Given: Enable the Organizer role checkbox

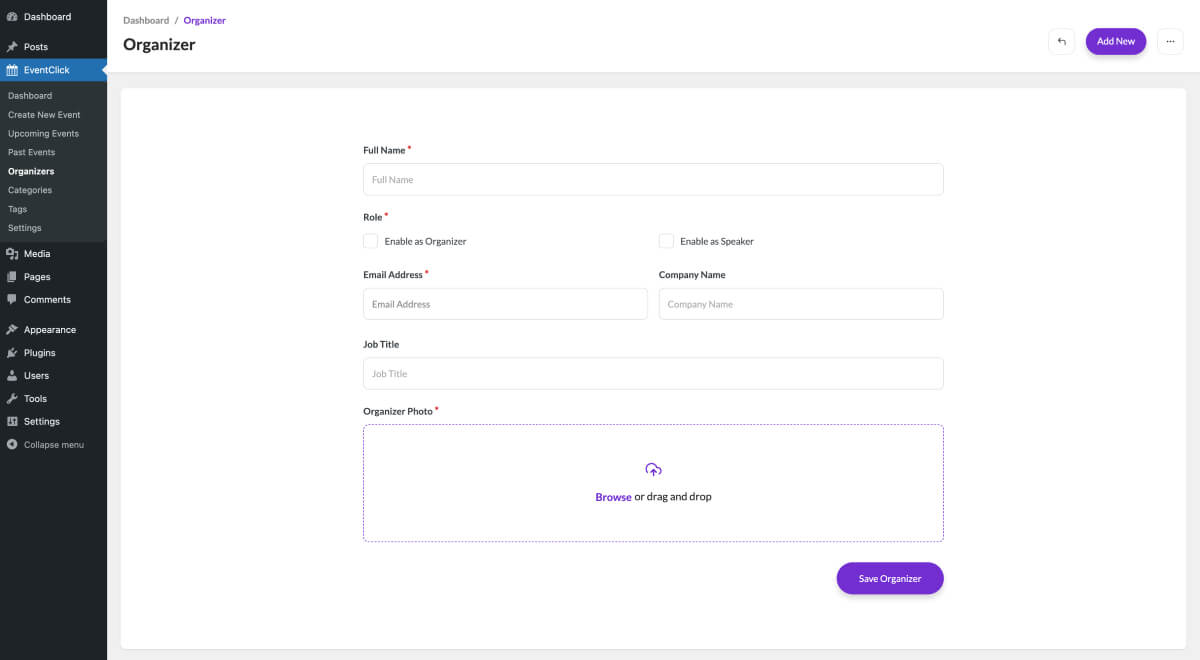Looking at the screenshot, I should point(371,241).
